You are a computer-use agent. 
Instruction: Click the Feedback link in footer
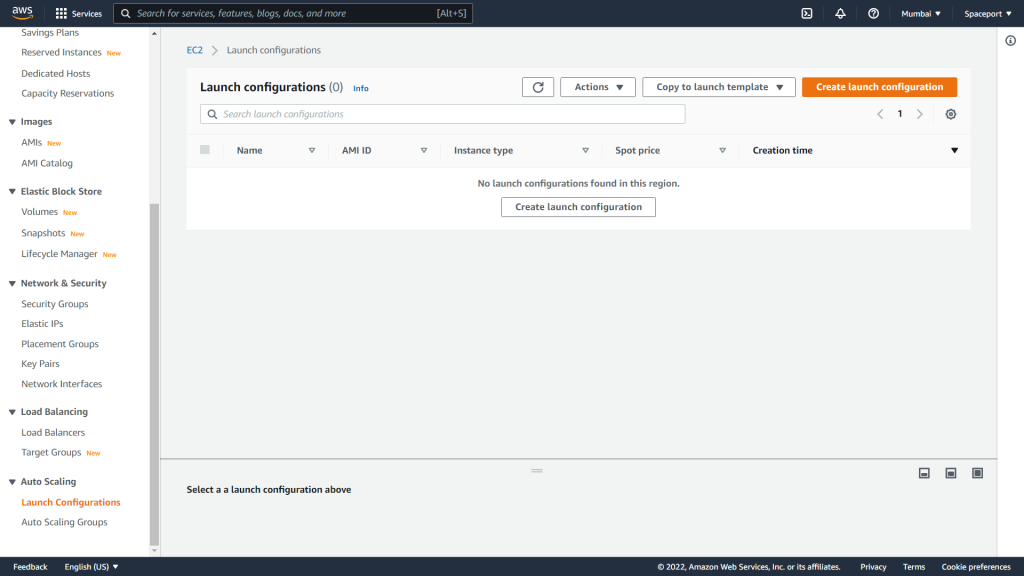pos(30,567)
